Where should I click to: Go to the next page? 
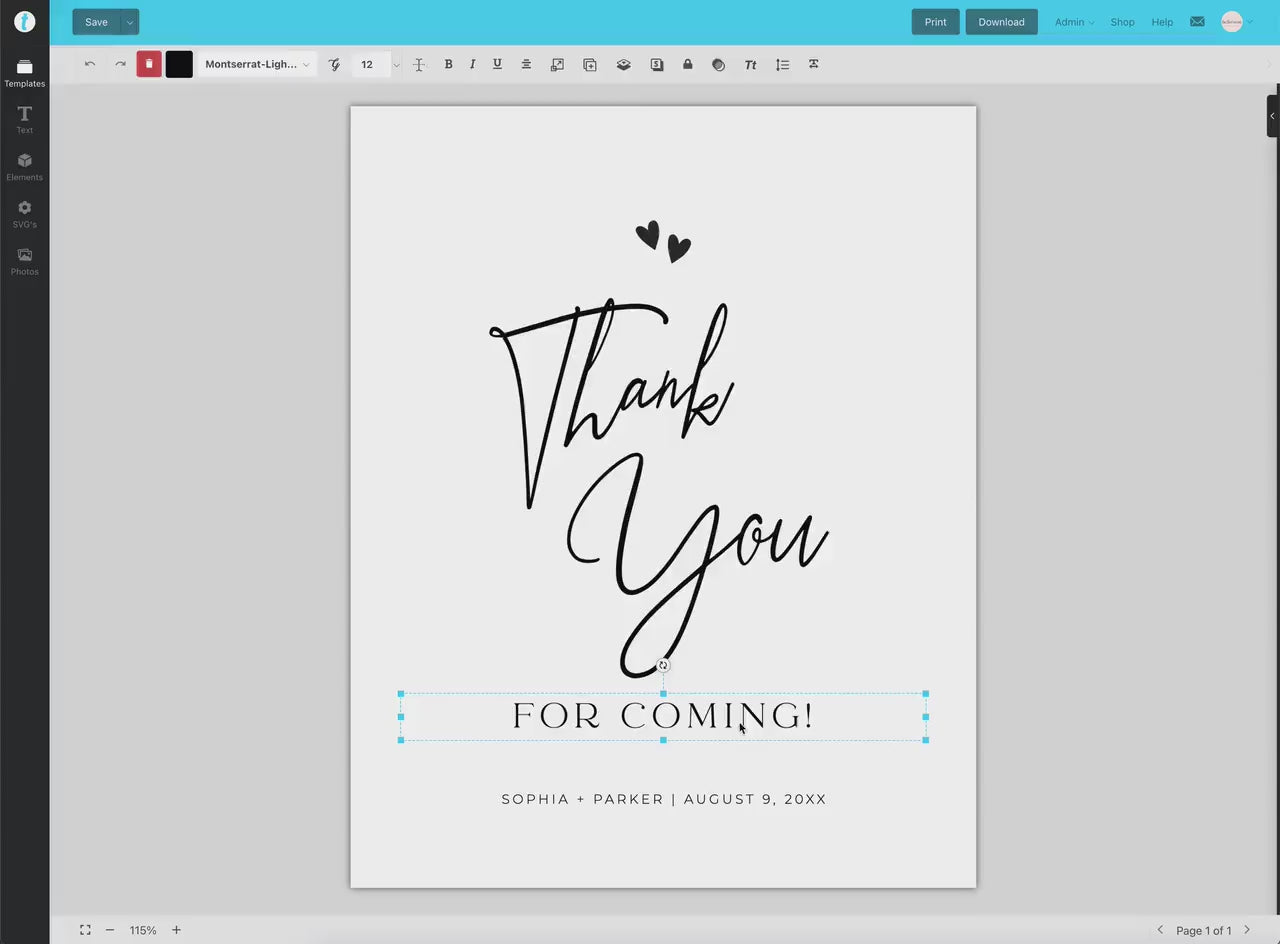tap(1247, 930)
